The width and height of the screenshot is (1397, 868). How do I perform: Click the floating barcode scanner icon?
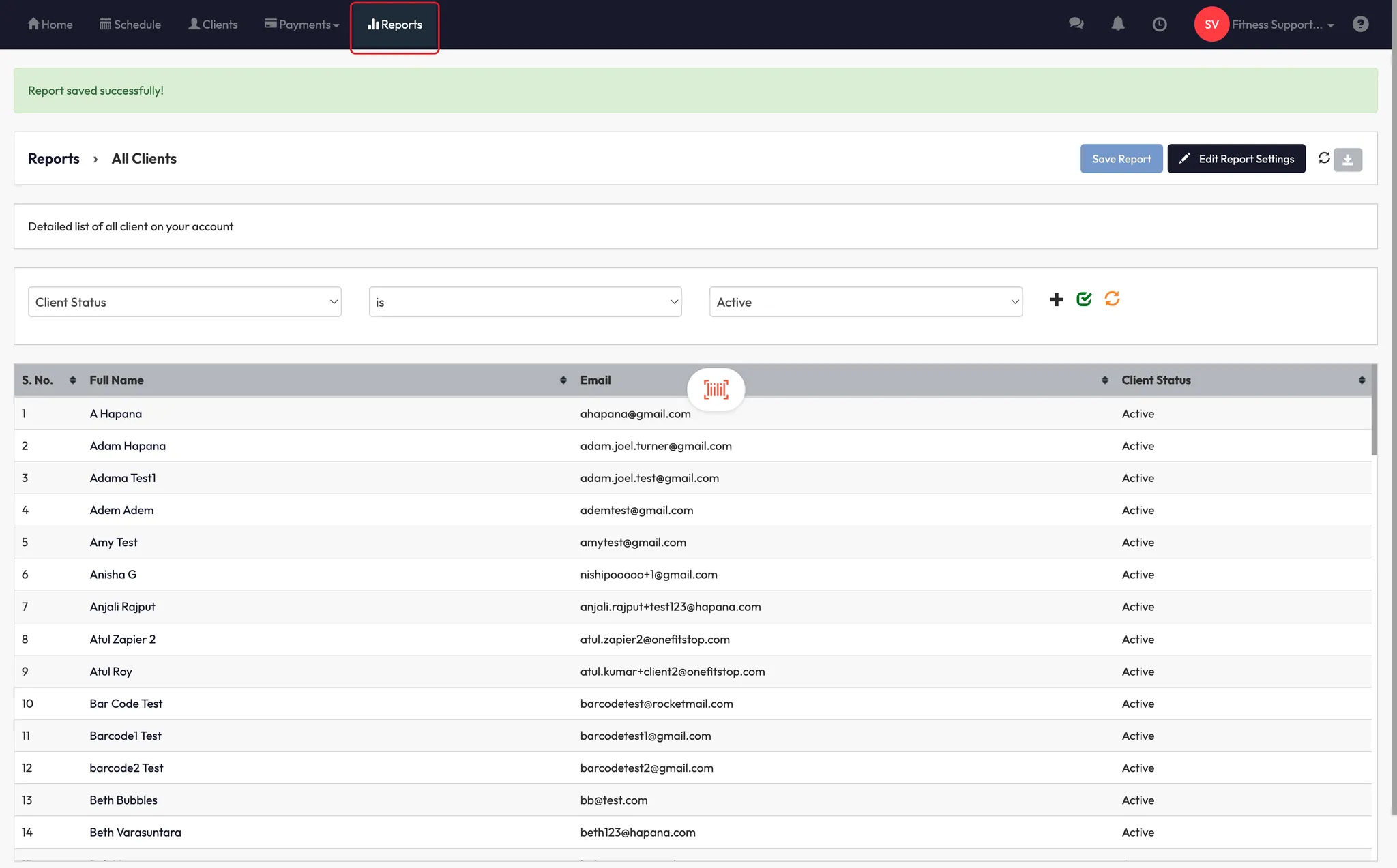(x=716, y=389)
